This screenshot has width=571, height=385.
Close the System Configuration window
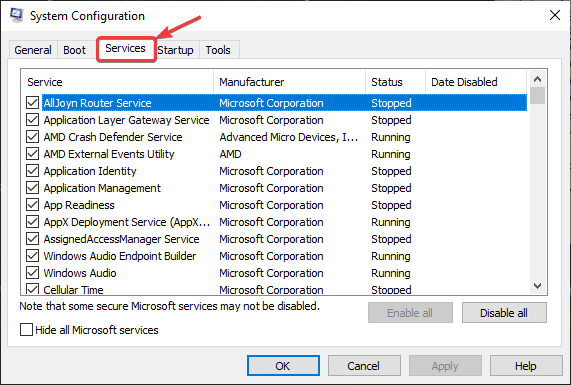pos(555,15)
